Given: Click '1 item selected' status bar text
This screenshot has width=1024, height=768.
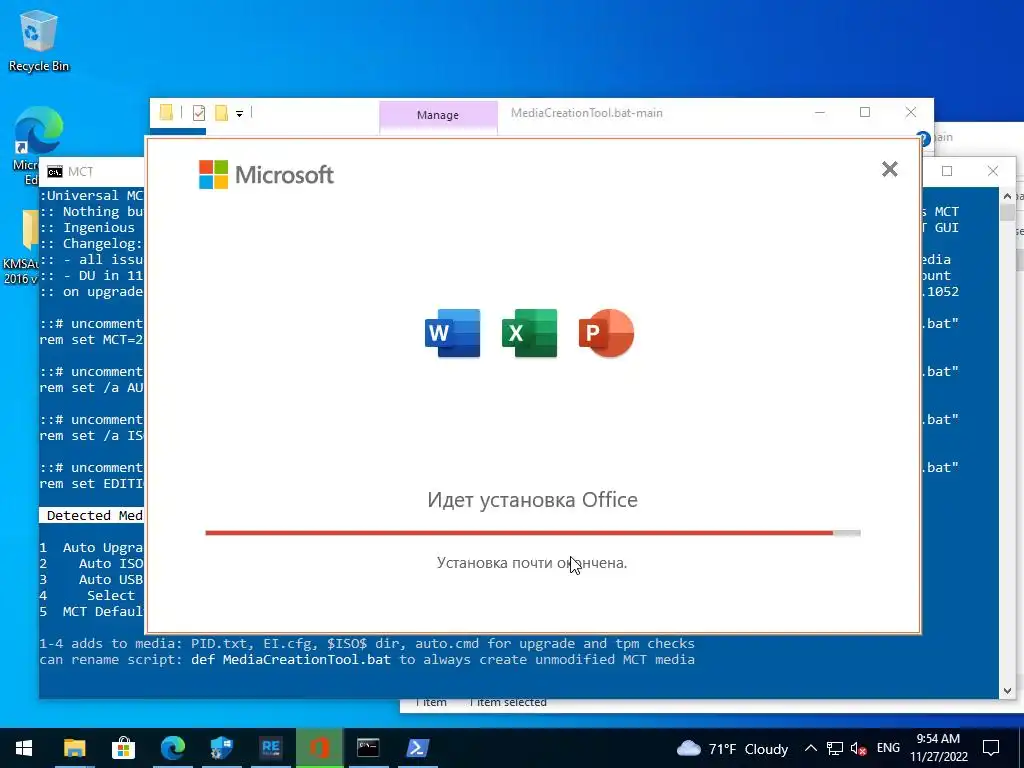Looking at the screenshot, I should click(508, 703).
